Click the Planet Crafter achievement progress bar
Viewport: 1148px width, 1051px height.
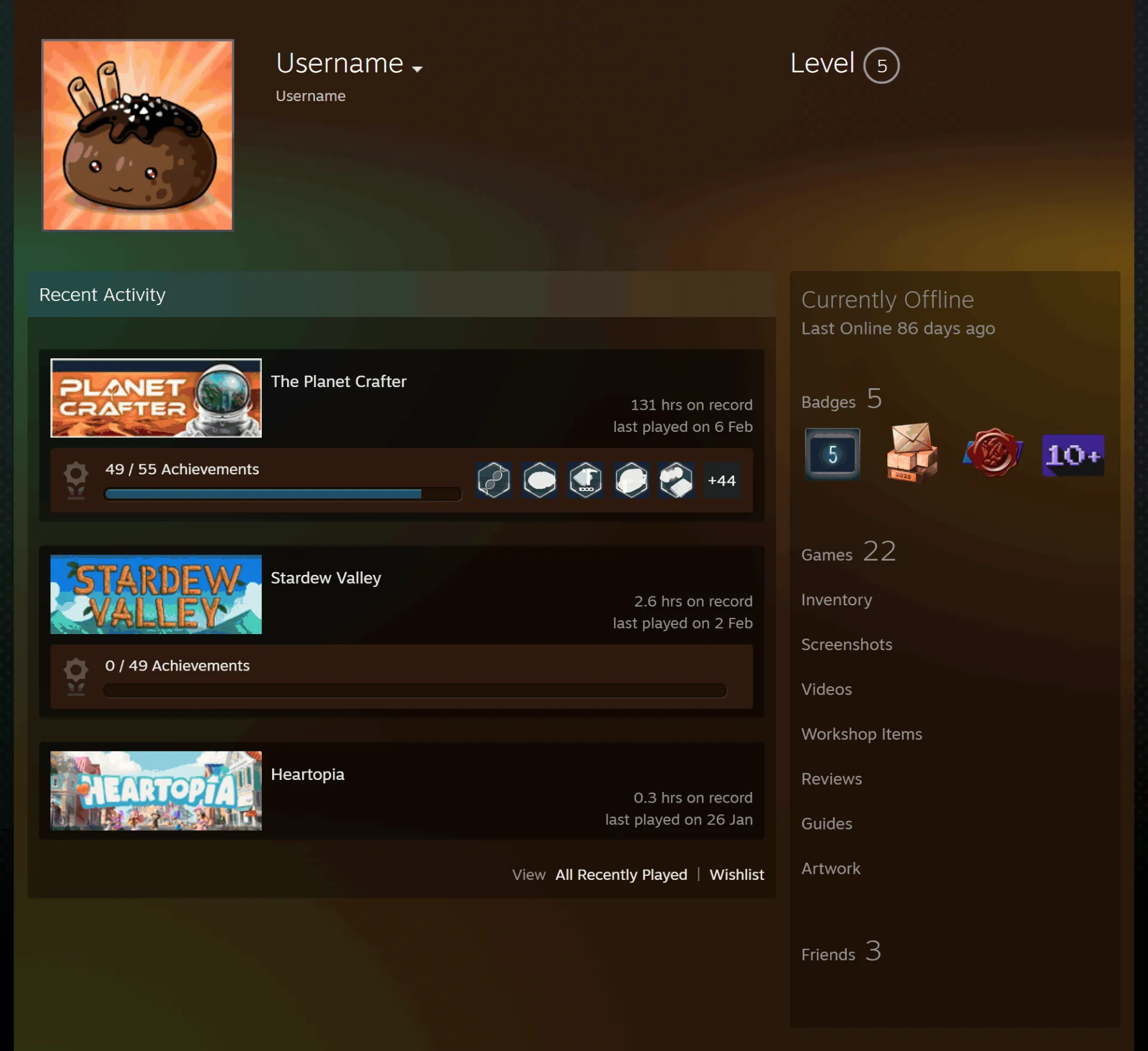pyautogui.click(x=282, y=494)
